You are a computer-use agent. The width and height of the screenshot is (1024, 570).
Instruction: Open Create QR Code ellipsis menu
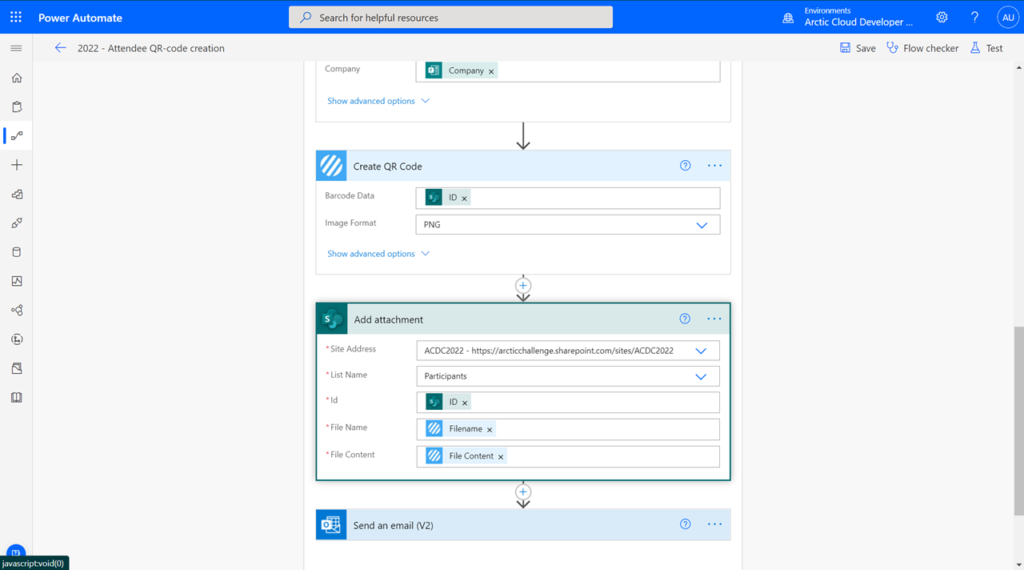[x=714, y=166]
